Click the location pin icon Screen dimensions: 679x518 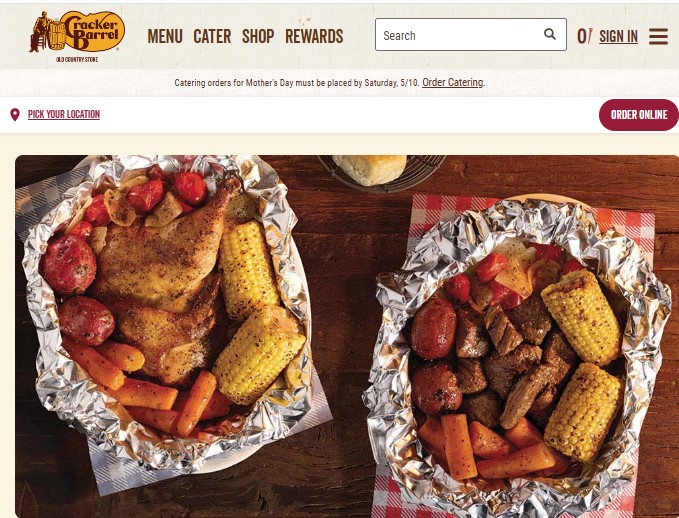15,115
